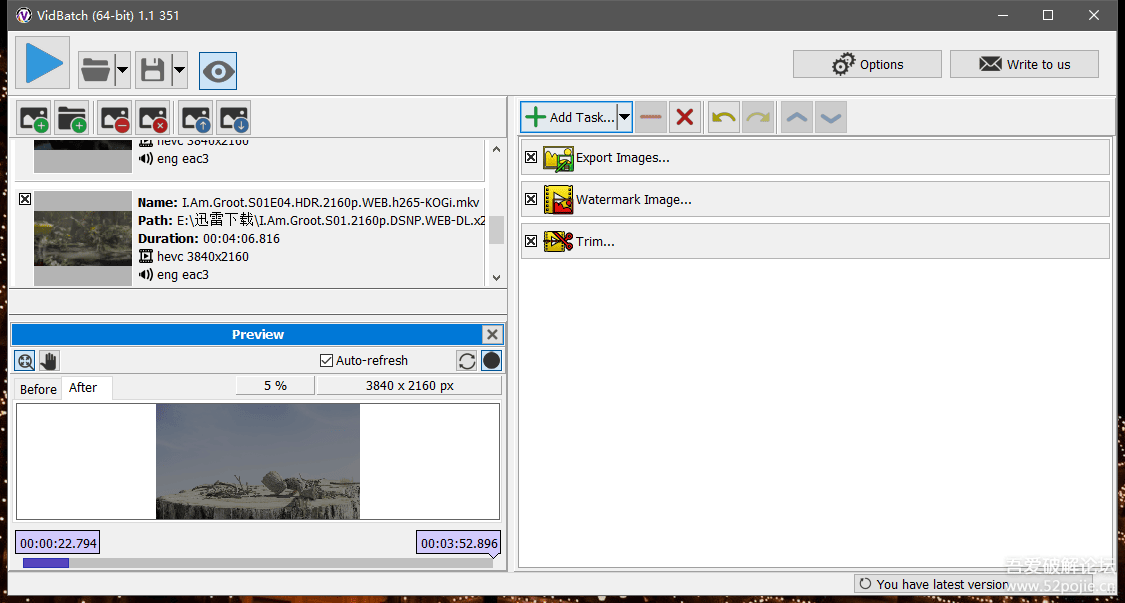Open the dropdown arrow beside the open folder button
Screen dimensions: 1125x603
point(122,70)
